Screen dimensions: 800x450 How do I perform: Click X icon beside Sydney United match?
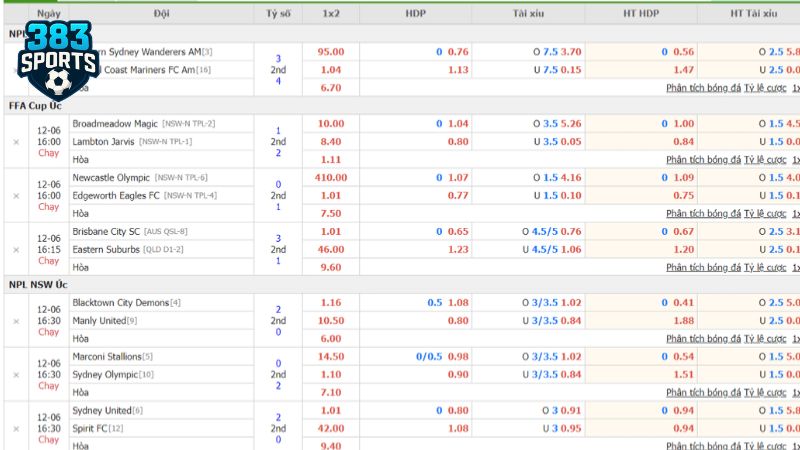point(15,428)
